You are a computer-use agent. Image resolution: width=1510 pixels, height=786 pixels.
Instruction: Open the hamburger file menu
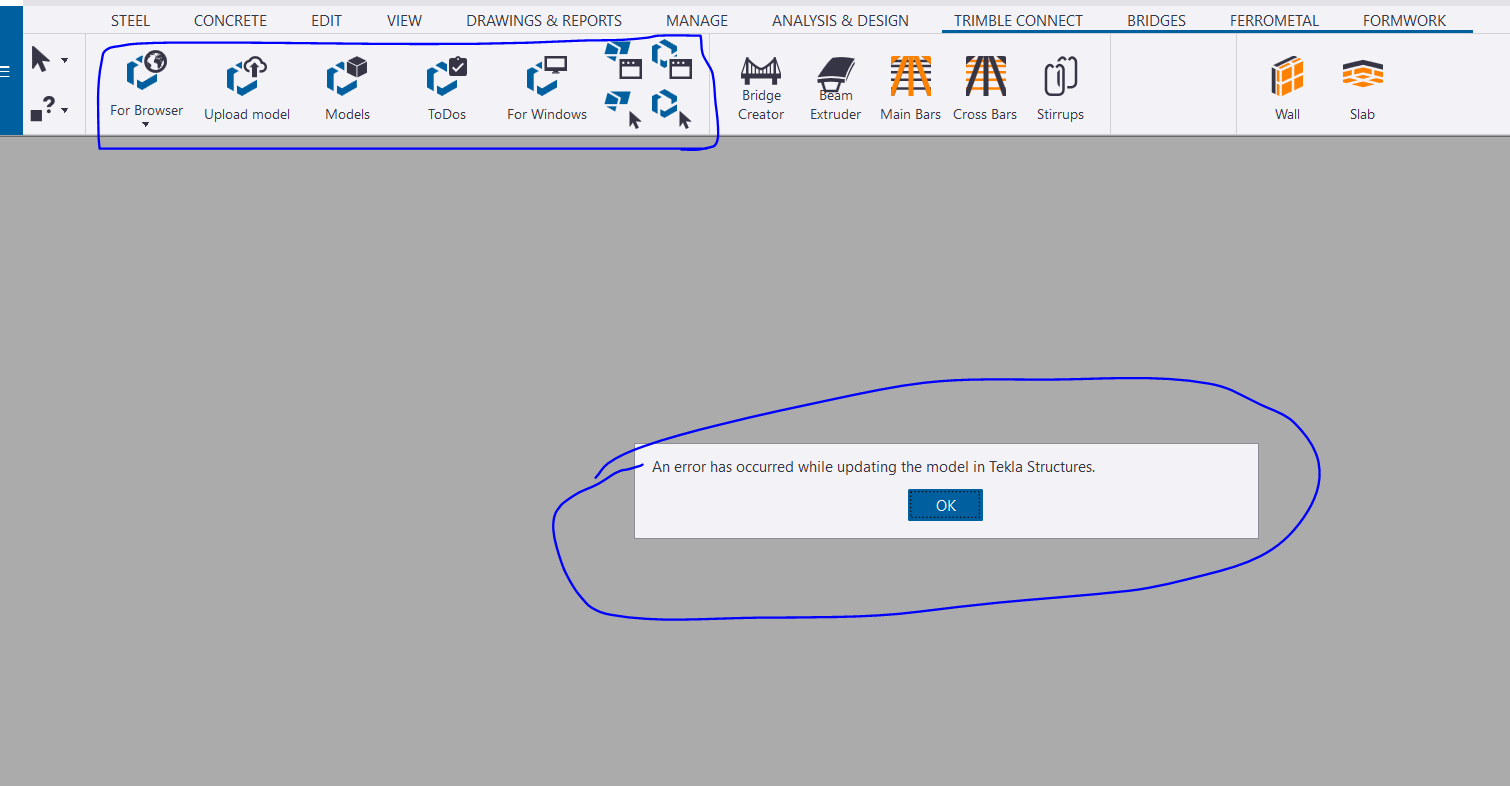(5, 72)
